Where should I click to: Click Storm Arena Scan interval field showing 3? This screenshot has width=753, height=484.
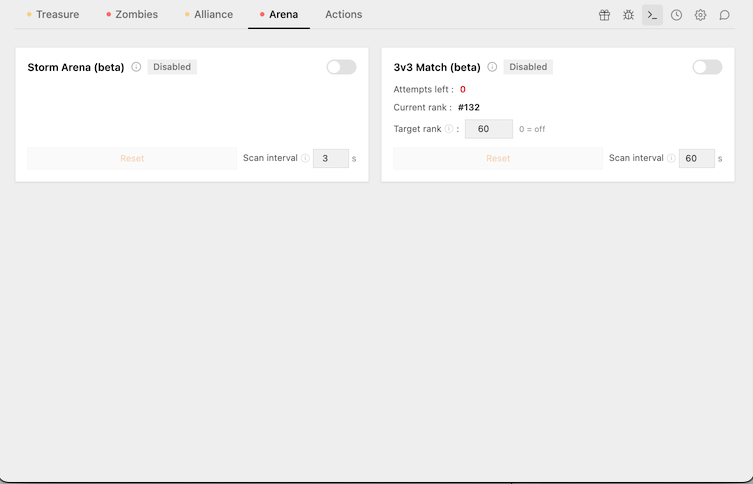(331, 158)
